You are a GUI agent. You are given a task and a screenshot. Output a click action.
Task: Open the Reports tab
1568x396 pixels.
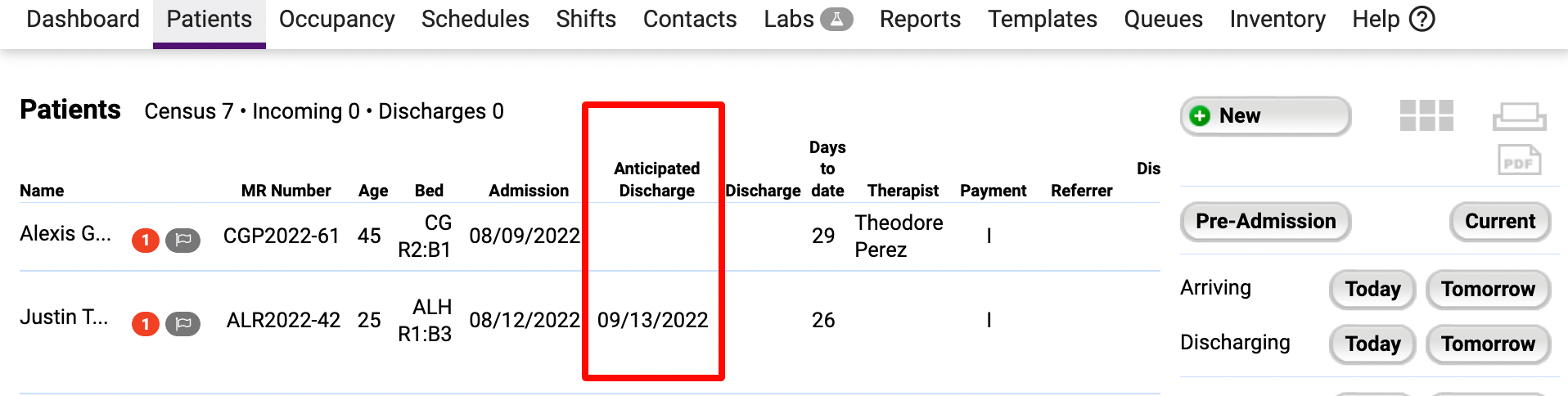pyautogui.click(x=920, y=19)
